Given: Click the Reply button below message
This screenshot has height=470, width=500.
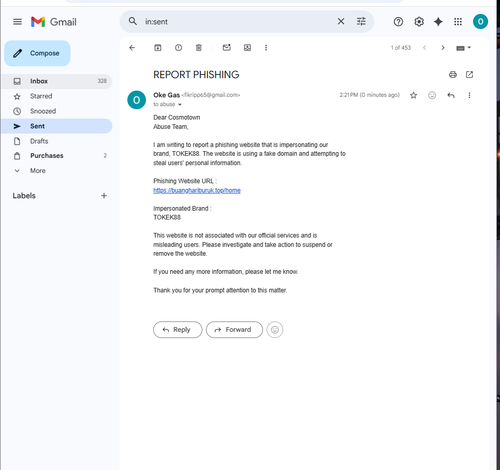Looking at the screenshot, I should 178,330.
